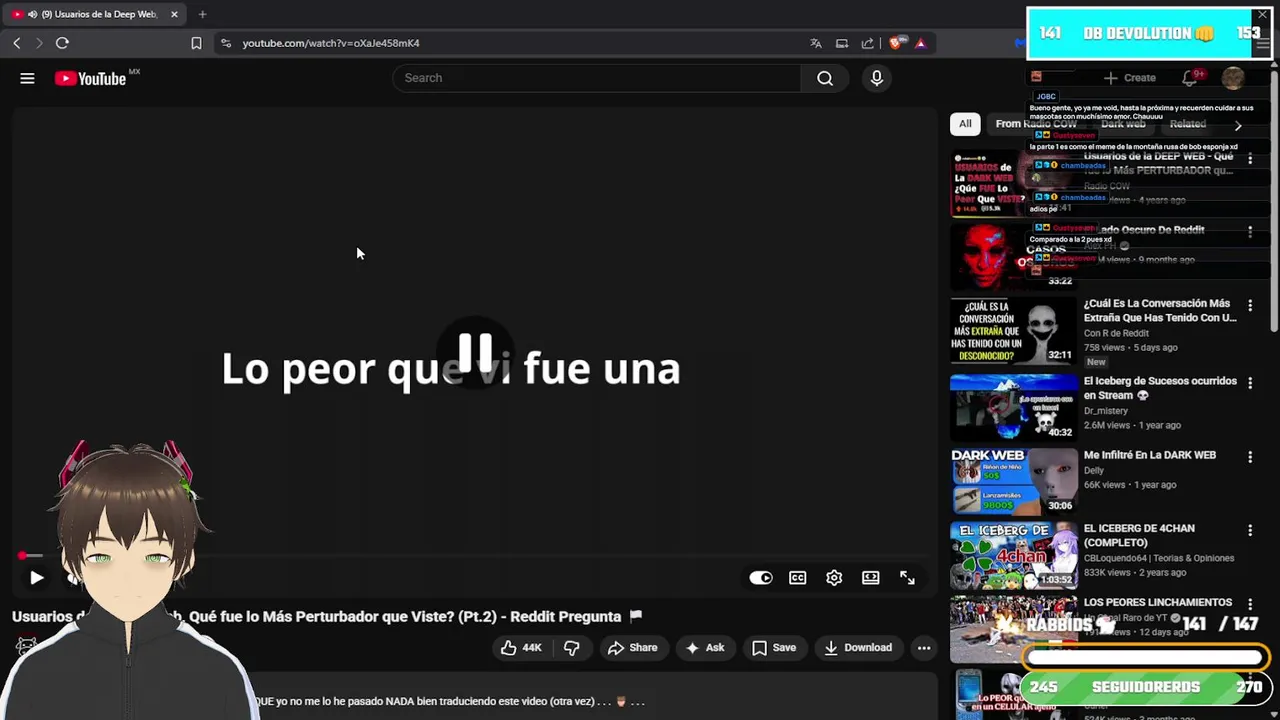Click the video title flag icon

[636, 616]
